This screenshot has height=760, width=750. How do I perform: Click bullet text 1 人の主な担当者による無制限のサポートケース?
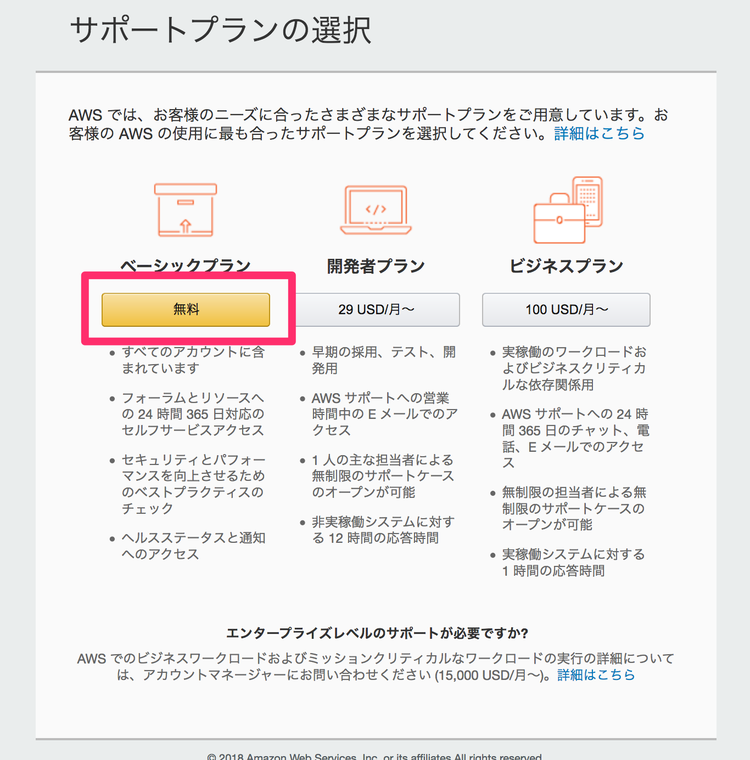tap(383, 476)
